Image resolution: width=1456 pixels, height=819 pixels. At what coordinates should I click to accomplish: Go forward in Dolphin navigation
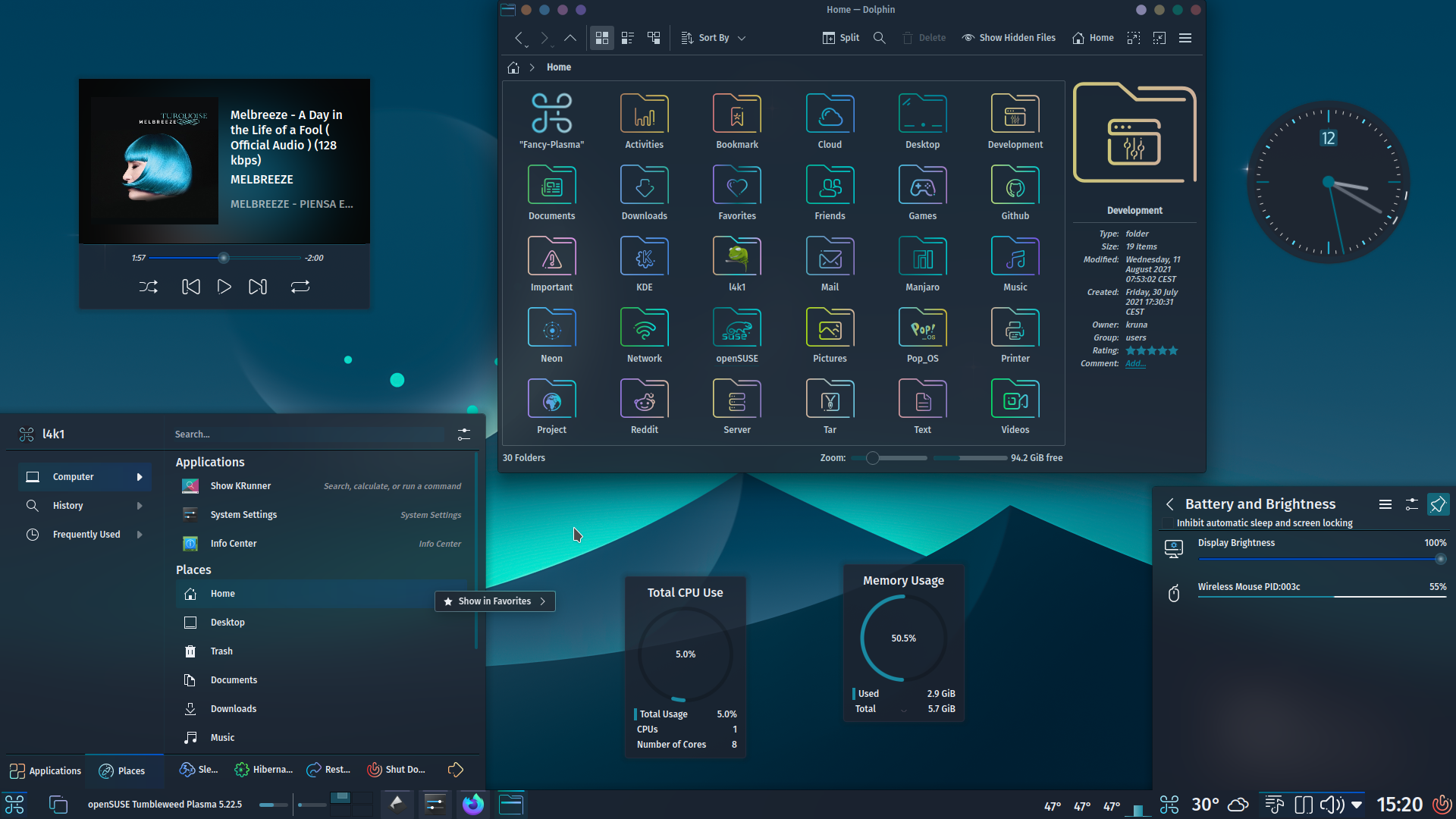(544, 38)
